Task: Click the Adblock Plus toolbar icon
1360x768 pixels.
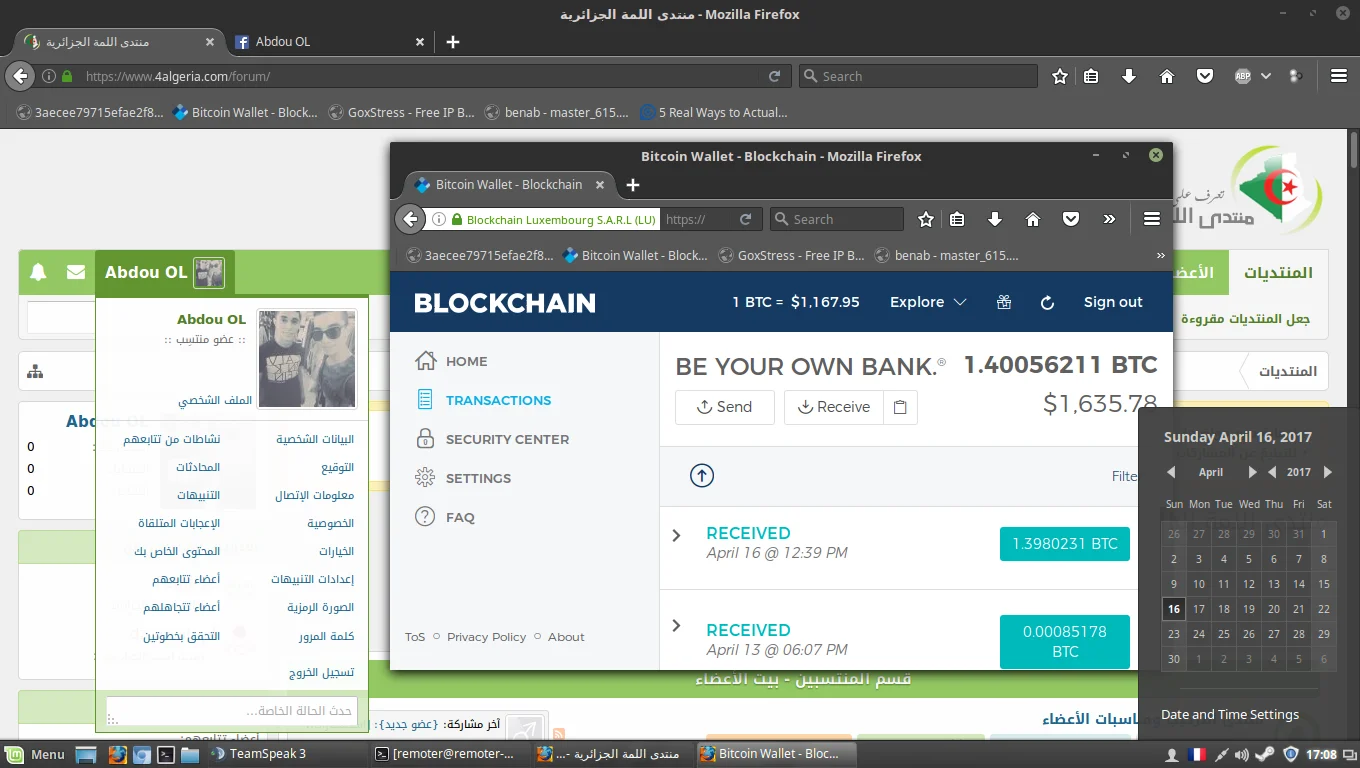Action: 1242,76
